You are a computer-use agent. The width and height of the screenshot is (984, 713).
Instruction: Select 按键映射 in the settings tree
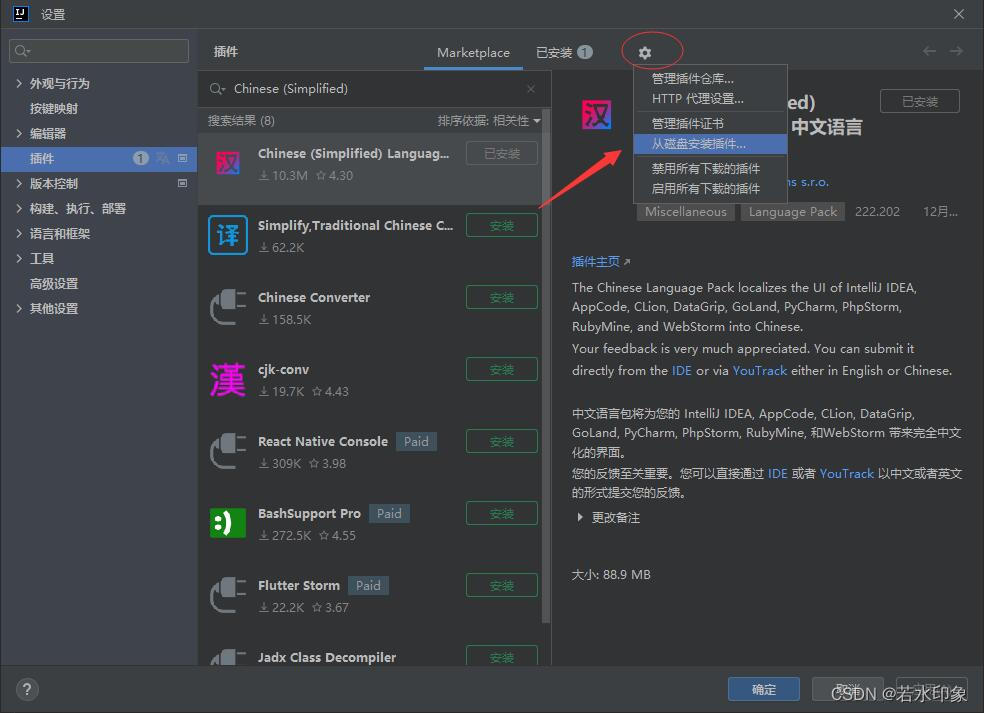[54, 108]
